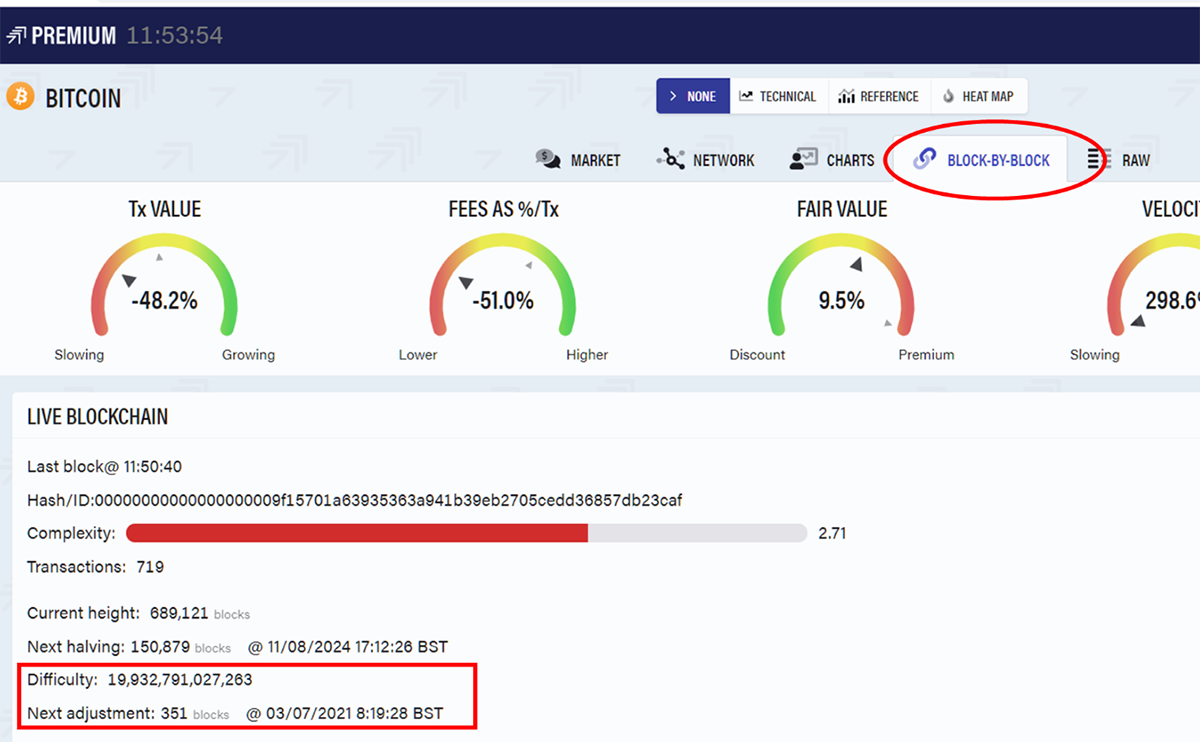
Task: Select the Block-by-Block tab
Action: (982, 160)
